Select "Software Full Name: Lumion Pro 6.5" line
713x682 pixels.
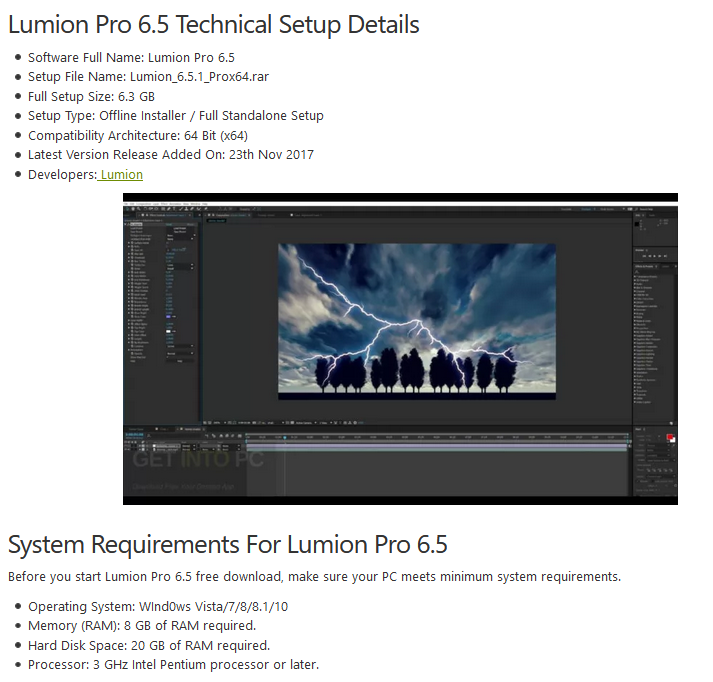[x=131, y=58]
